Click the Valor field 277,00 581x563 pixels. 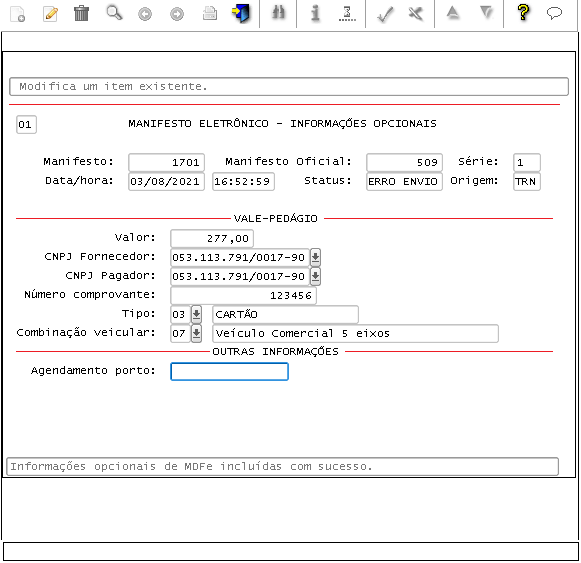[212, 238]
